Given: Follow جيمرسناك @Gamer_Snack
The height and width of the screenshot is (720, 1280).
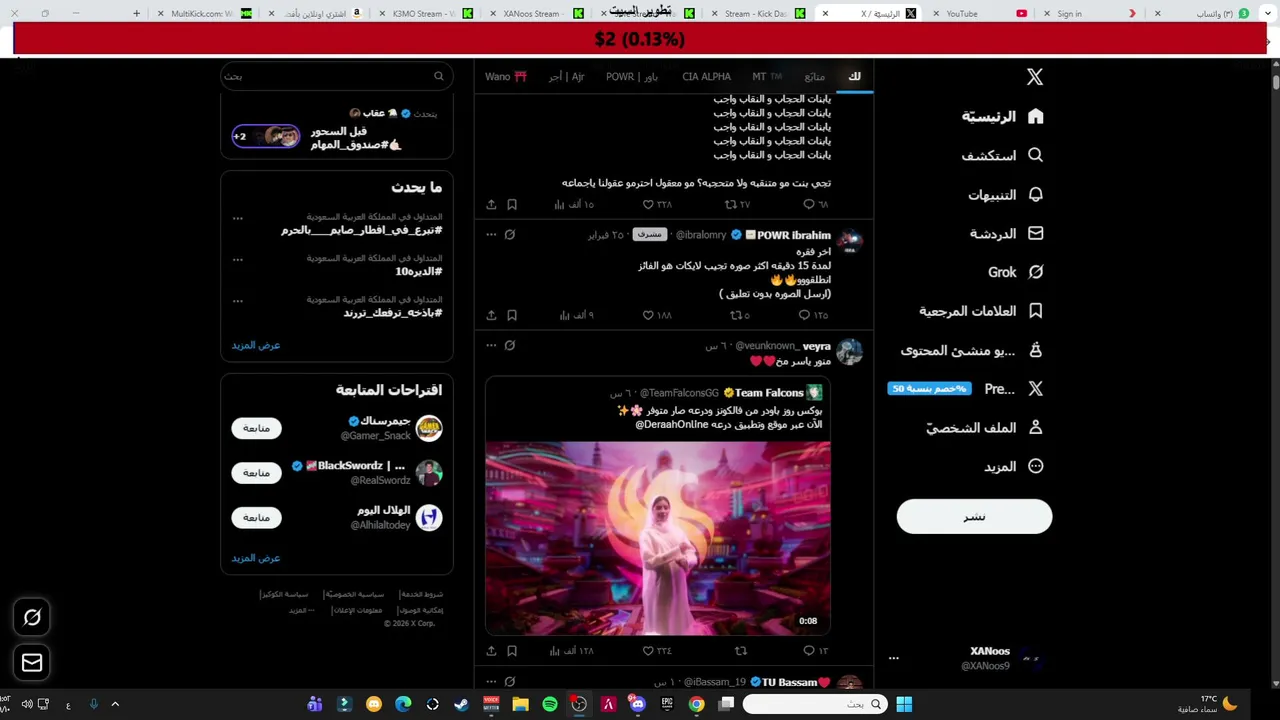Looking at the screenshot, I should tap(257, 428).
